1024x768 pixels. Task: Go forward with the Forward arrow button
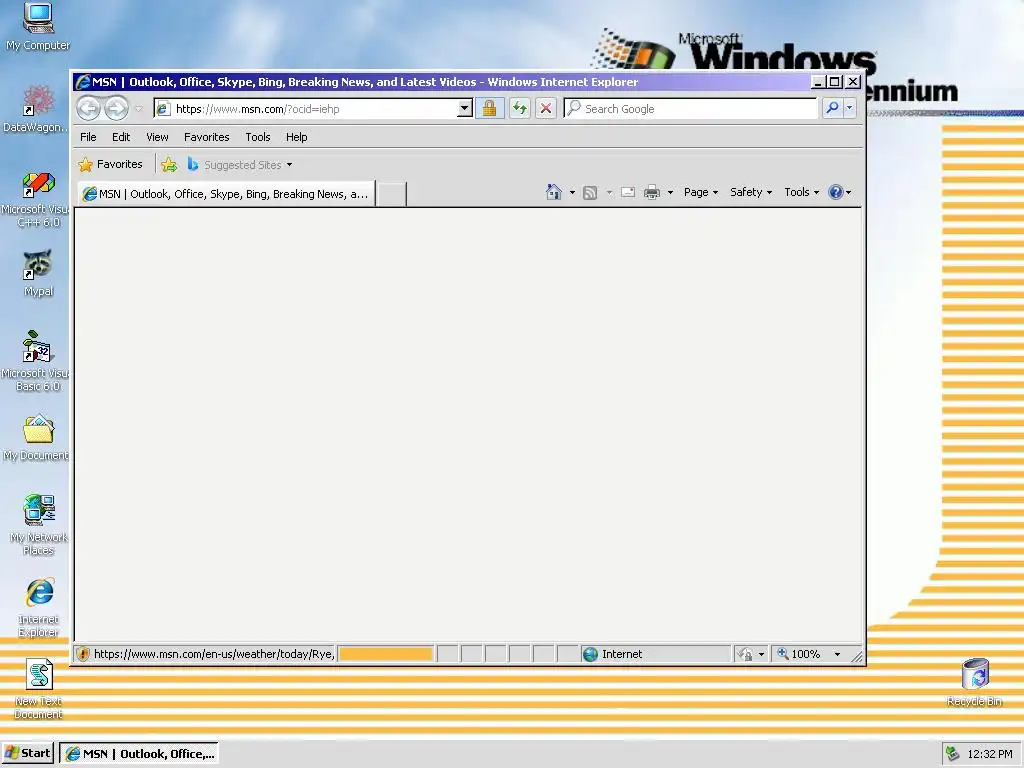point(117,108)
